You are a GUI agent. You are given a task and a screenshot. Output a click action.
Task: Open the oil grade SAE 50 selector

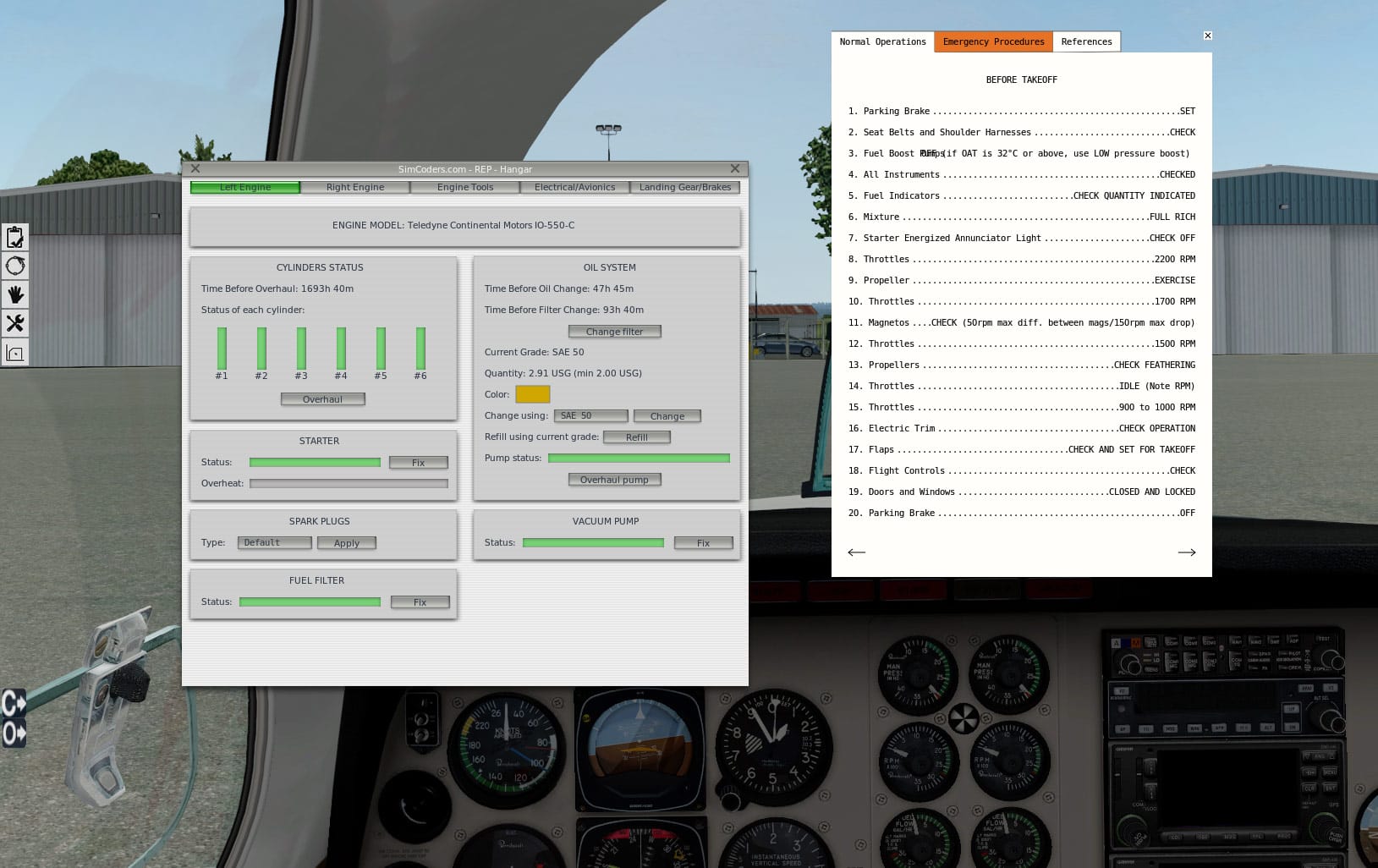(x=590, y=415)
